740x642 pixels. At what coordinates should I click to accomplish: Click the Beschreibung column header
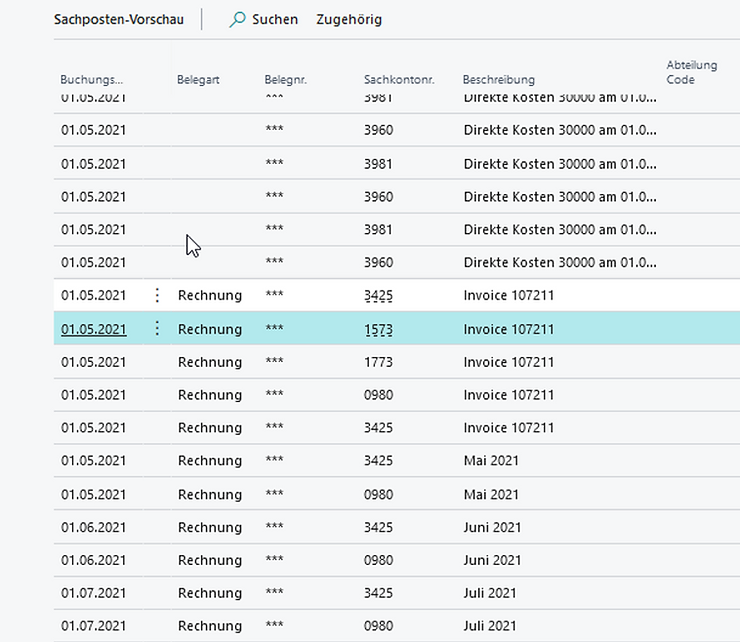498,79
